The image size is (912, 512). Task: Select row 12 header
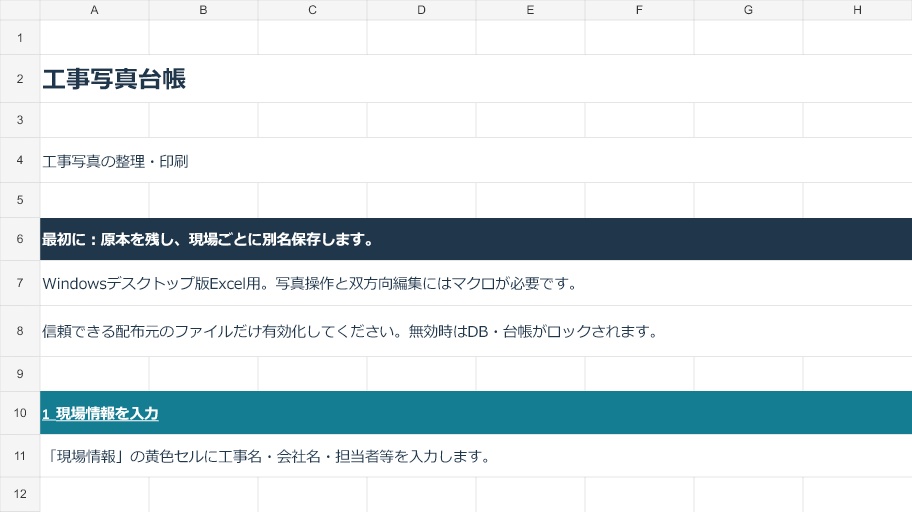click(20, 494)
